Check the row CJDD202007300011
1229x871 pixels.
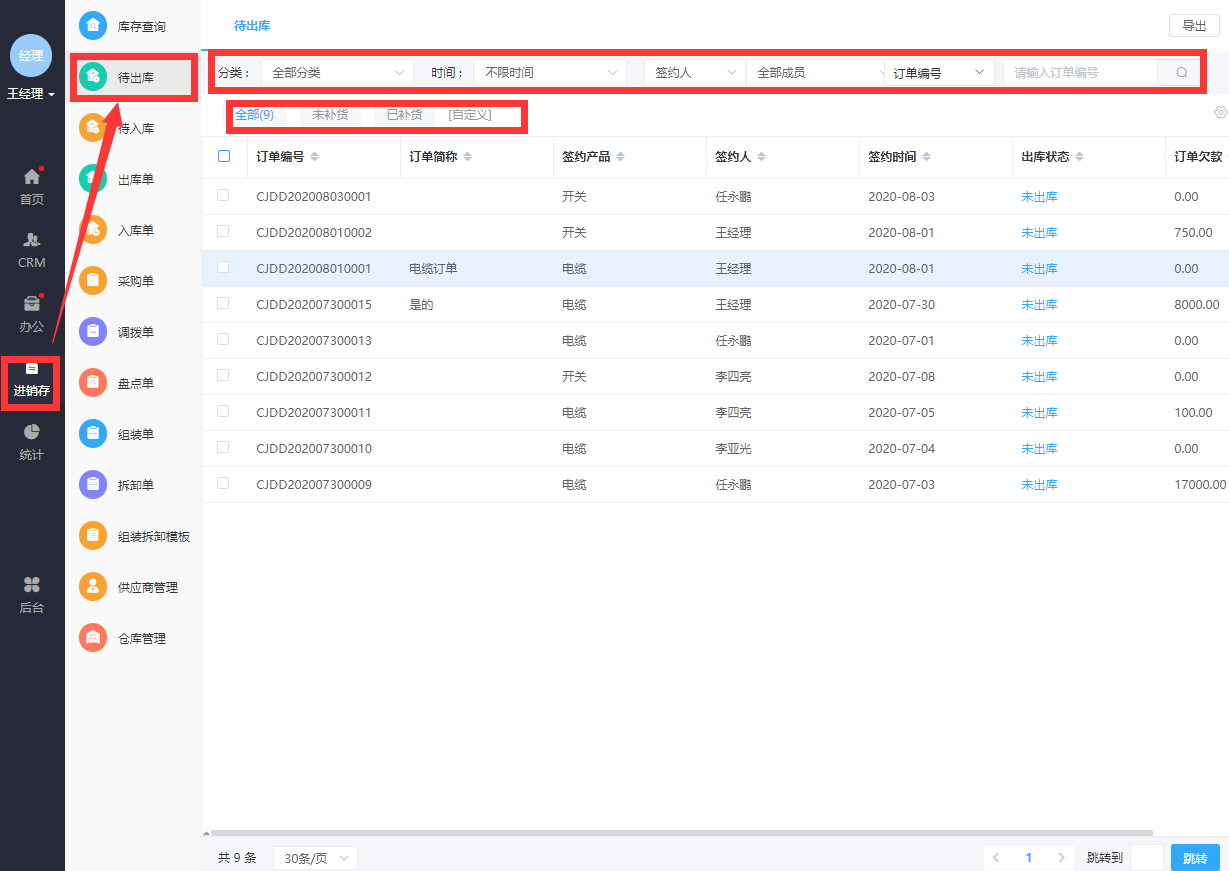pyautogui.click(x=223, y=411)
